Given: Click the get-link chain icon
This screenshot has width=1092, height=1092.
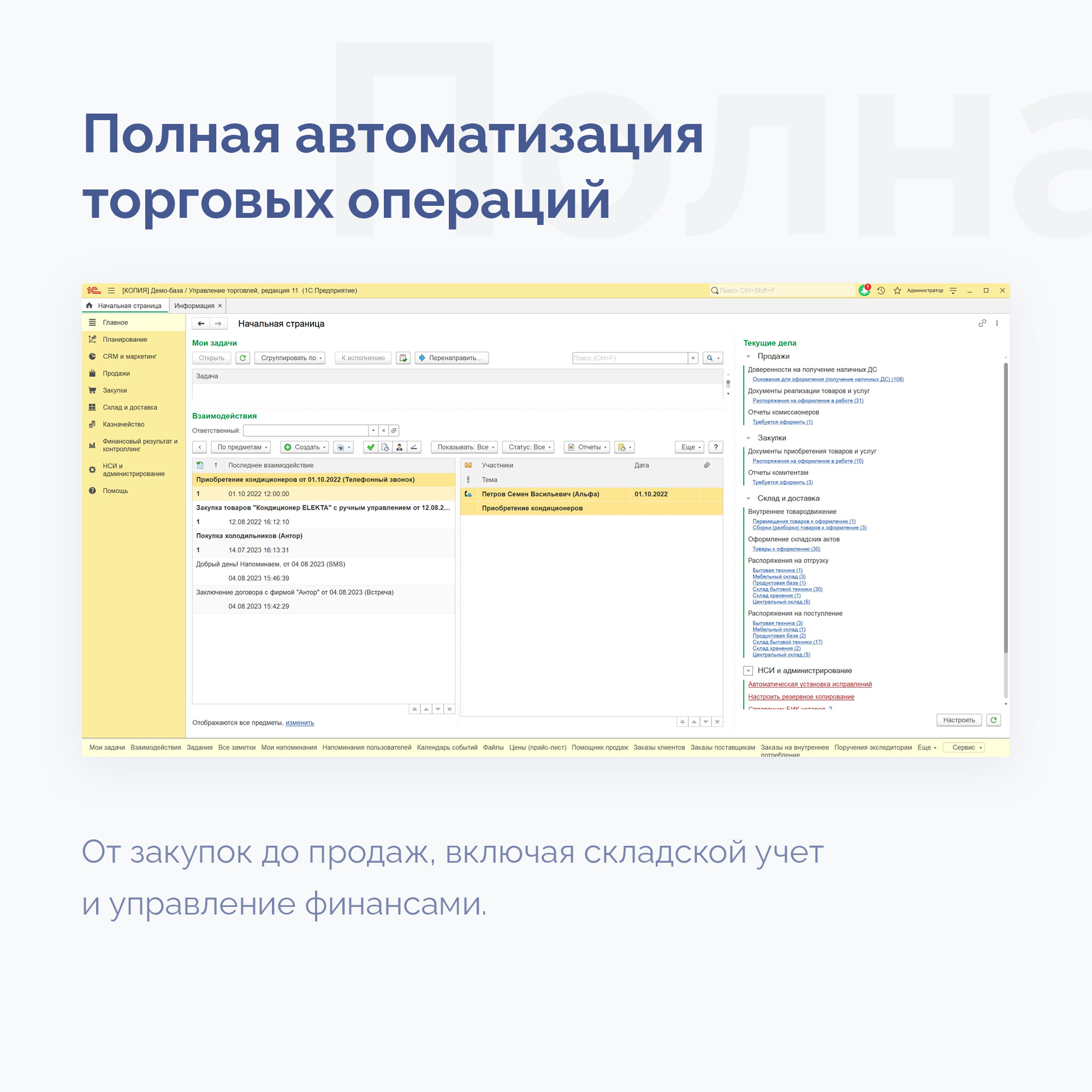Looking at the screenshot, I should click(982, 323).
